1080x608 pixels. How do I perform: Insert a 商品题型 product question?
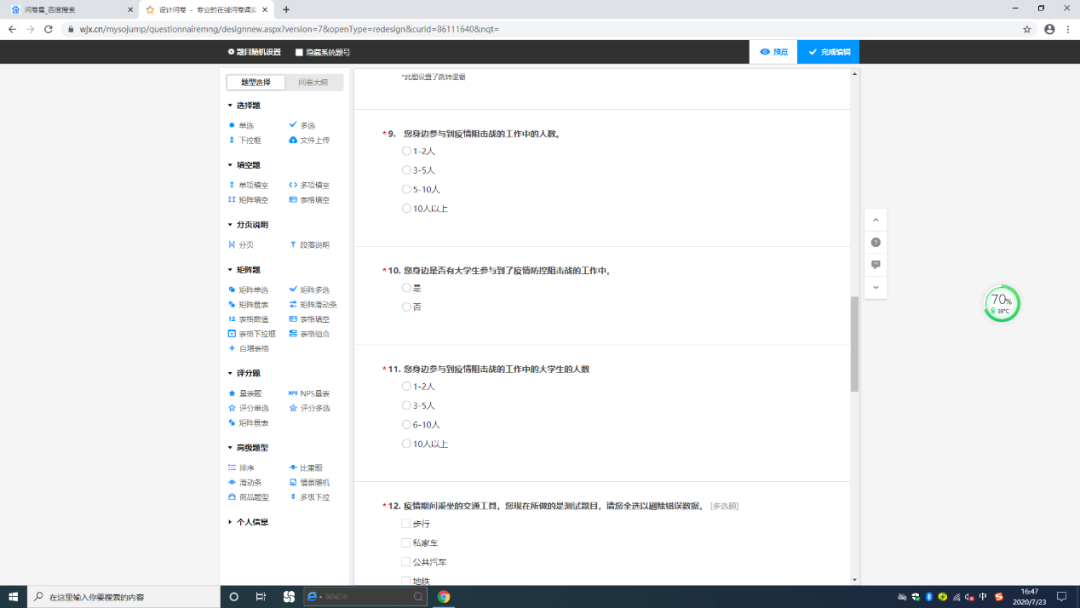(253, 497)
